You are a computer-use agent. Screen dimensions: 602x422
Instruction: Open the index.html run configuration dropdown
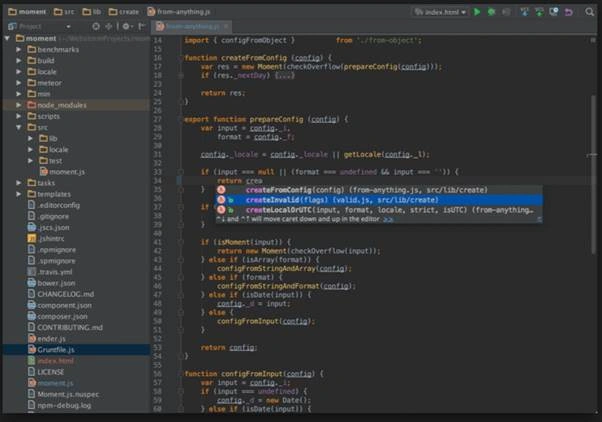click(x=440, y=12)
